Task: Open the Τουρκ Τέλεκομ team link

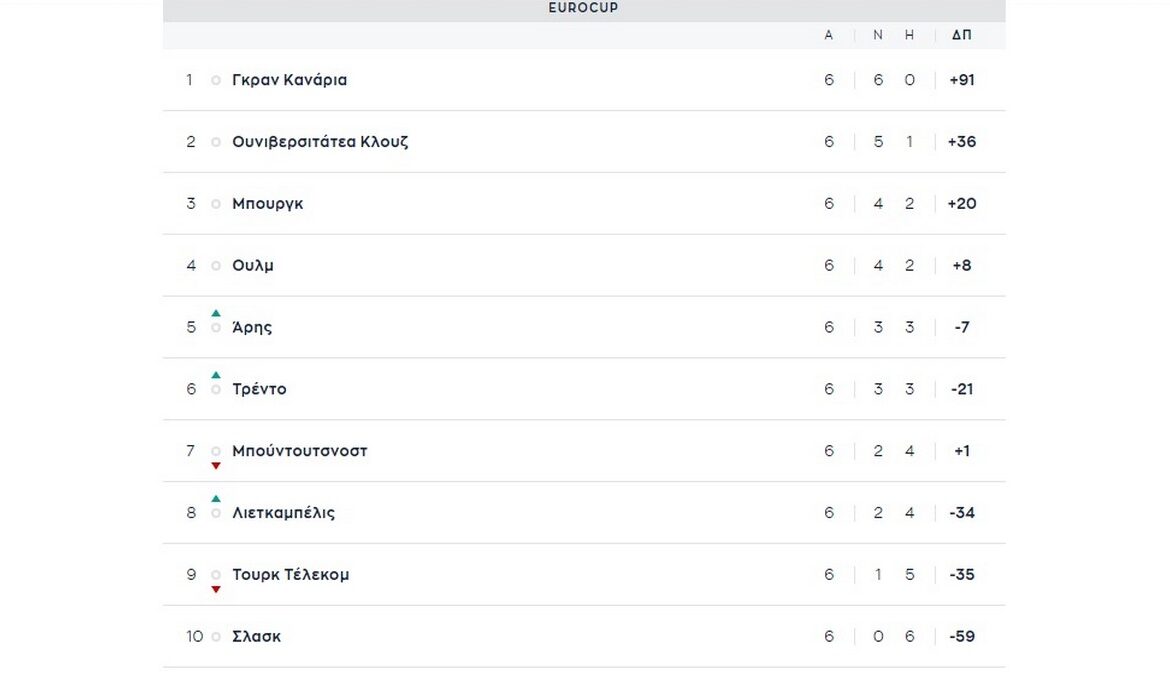Action: (290, 575)
